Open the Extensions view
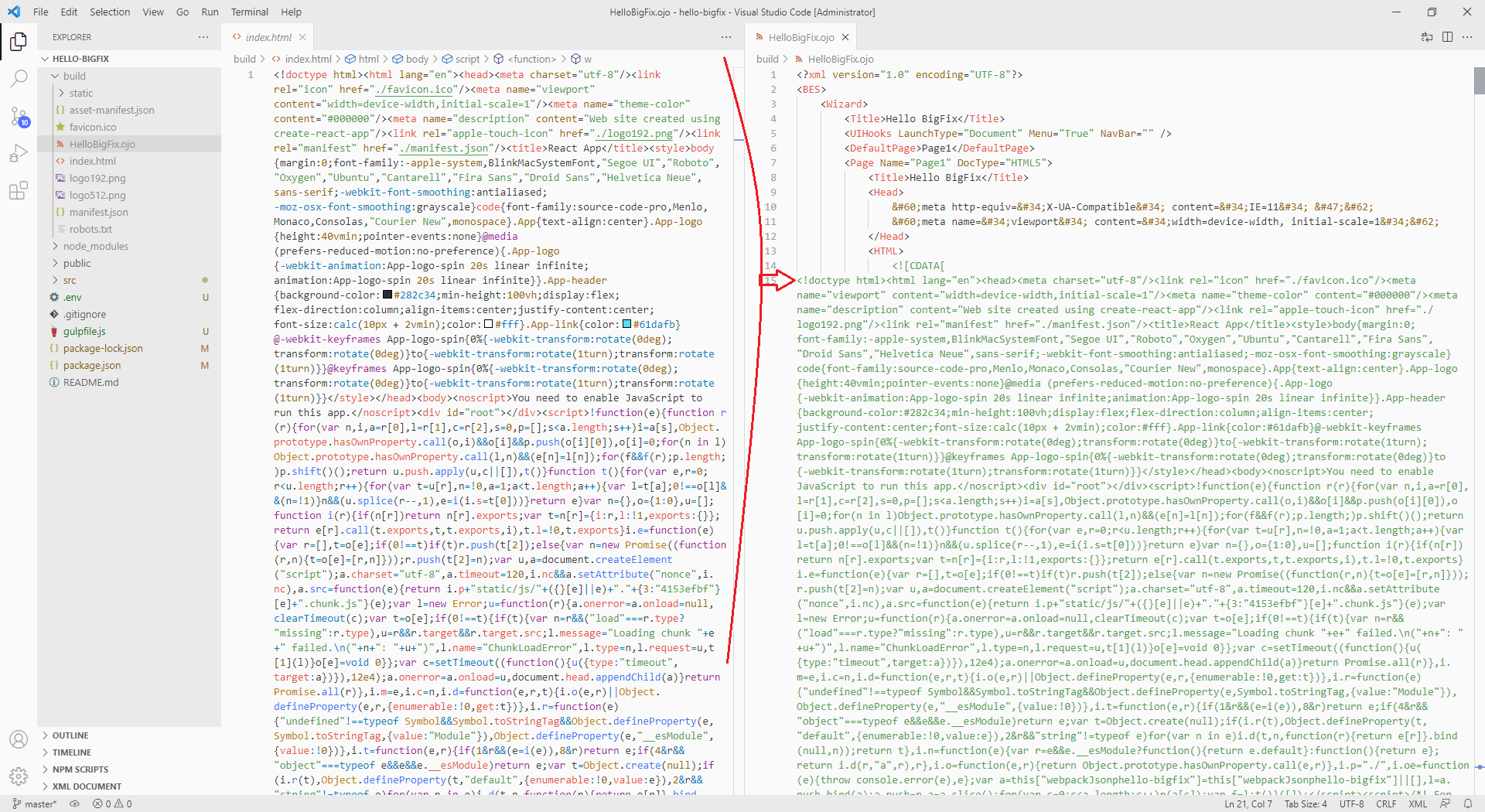This screenshot has height=812, width=1485. [19, 190]
